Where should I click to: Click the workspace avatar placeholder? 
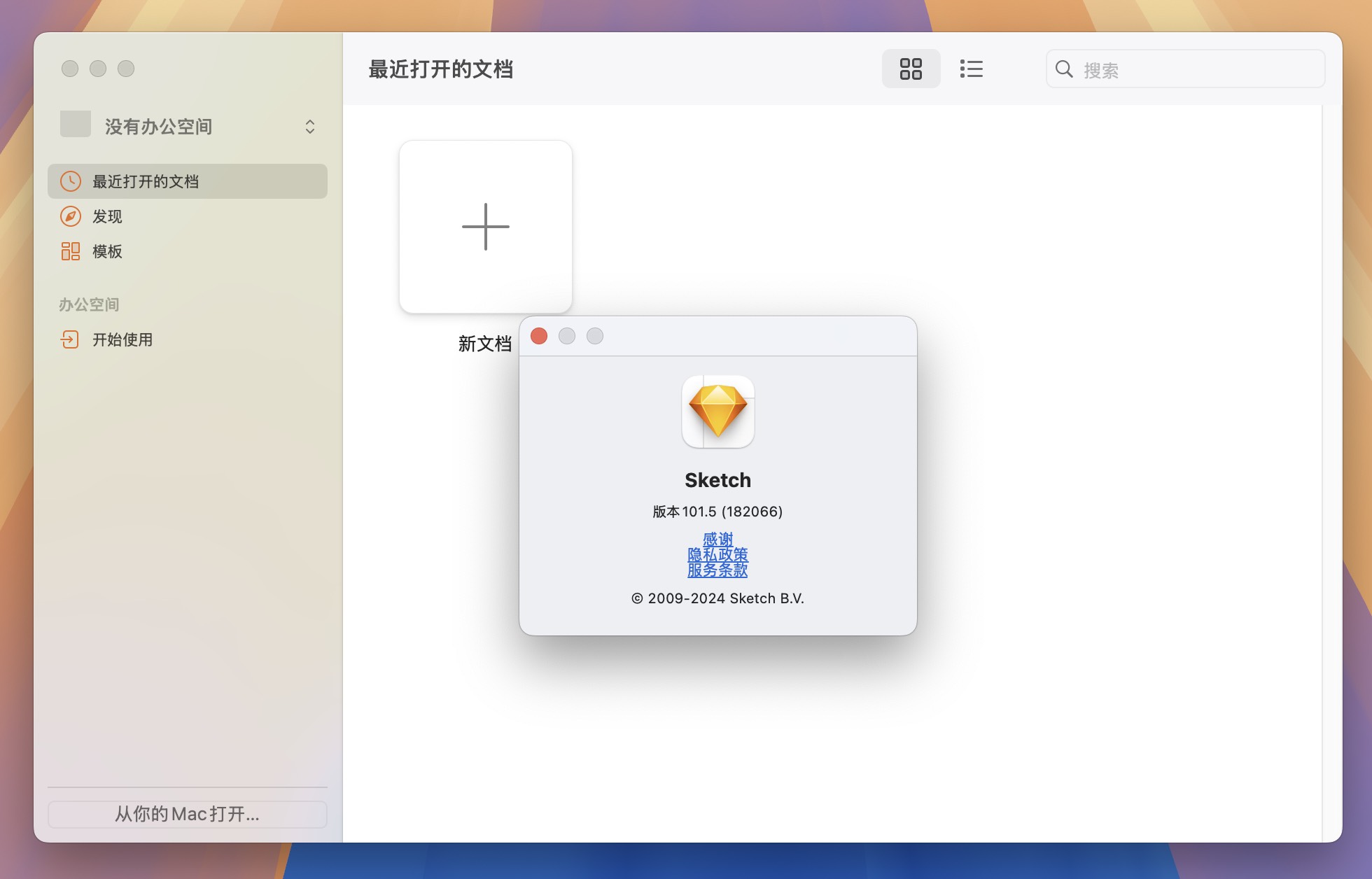(x=76, y=124)
